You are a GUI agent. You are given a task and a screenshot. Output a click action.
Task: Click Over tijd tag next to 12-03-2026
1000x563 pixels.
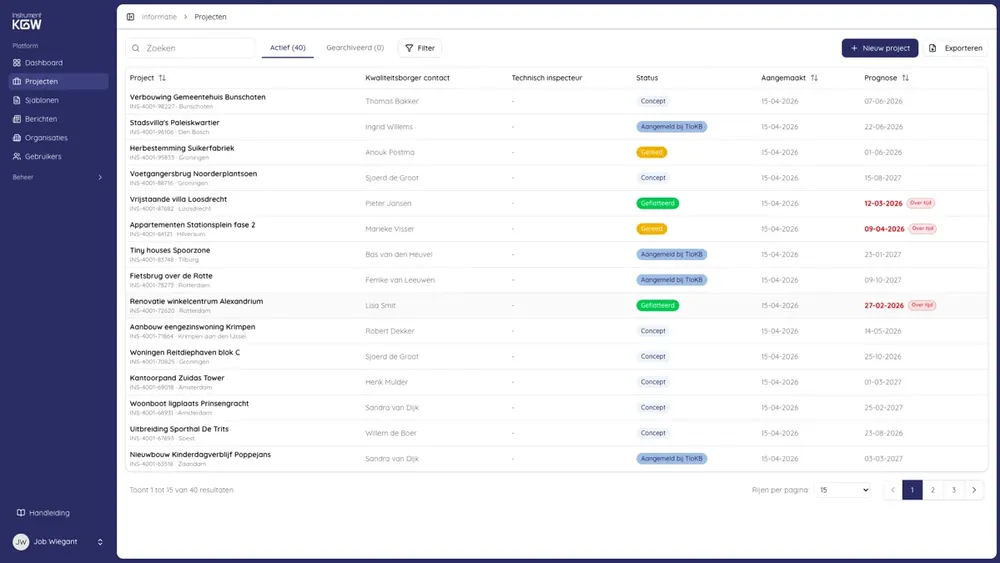tap(921, 203)
